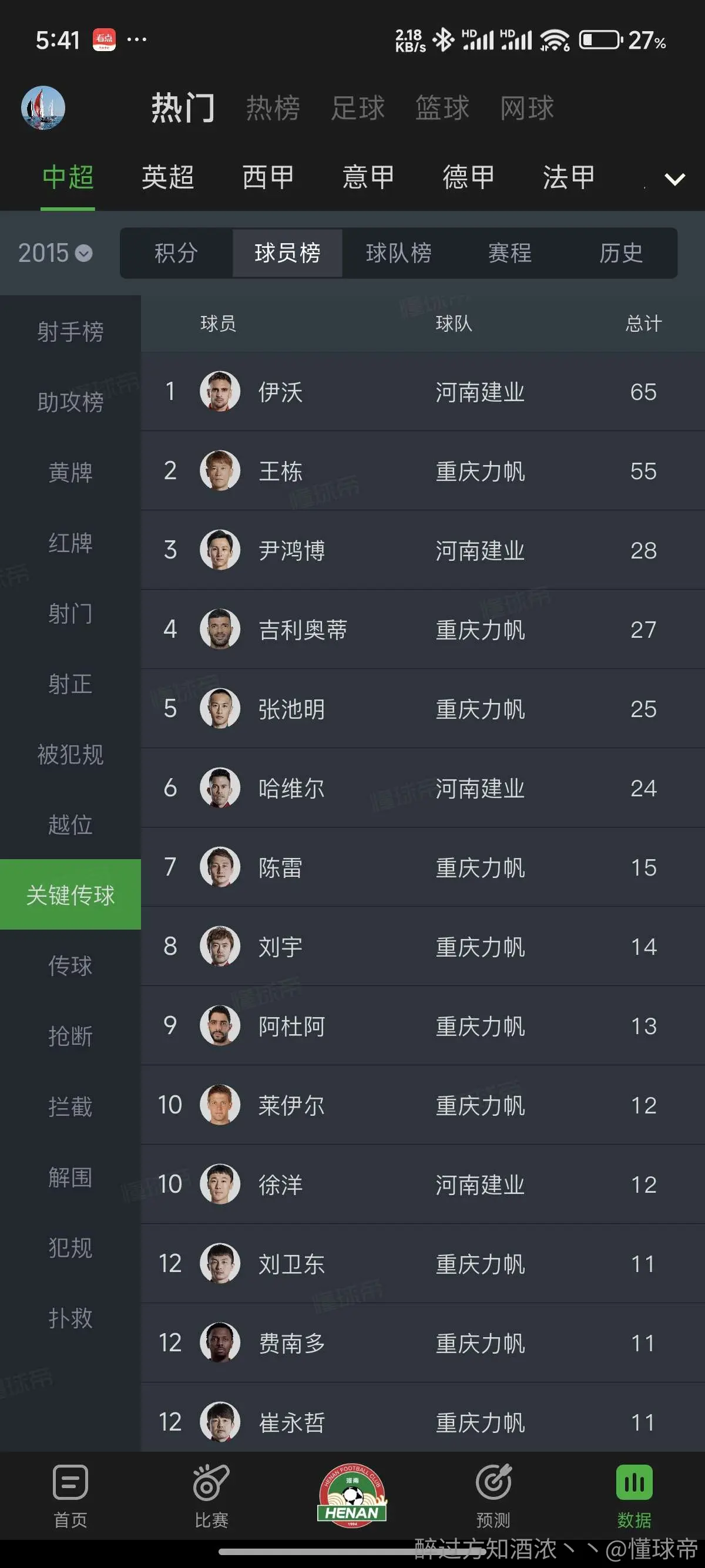This screenshot has height=1568, width=705.
Task: Open 王栋's player photo
Action: [220, 470]
